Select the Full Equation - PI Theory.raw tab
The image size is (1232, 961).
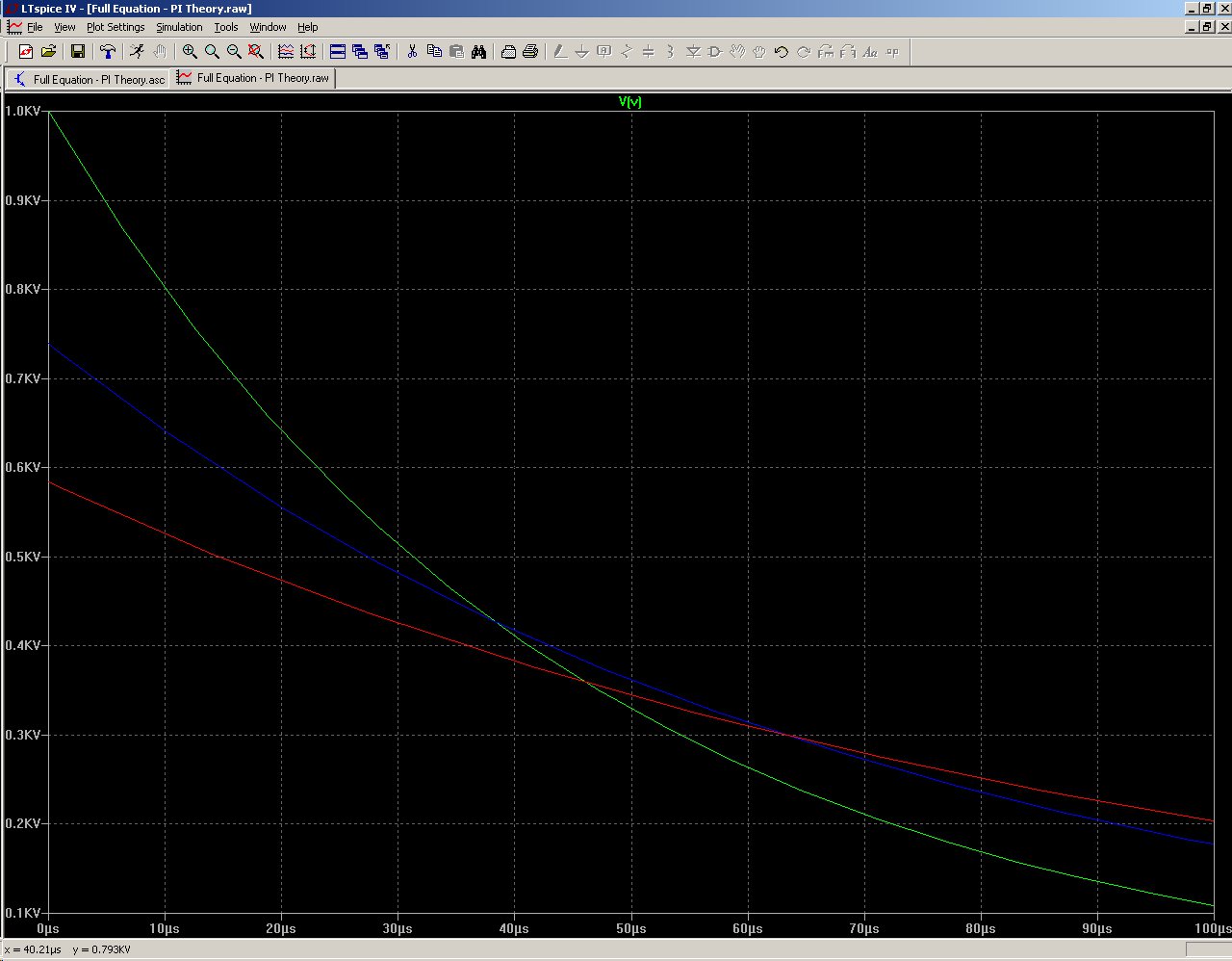(x=254, y=78)
